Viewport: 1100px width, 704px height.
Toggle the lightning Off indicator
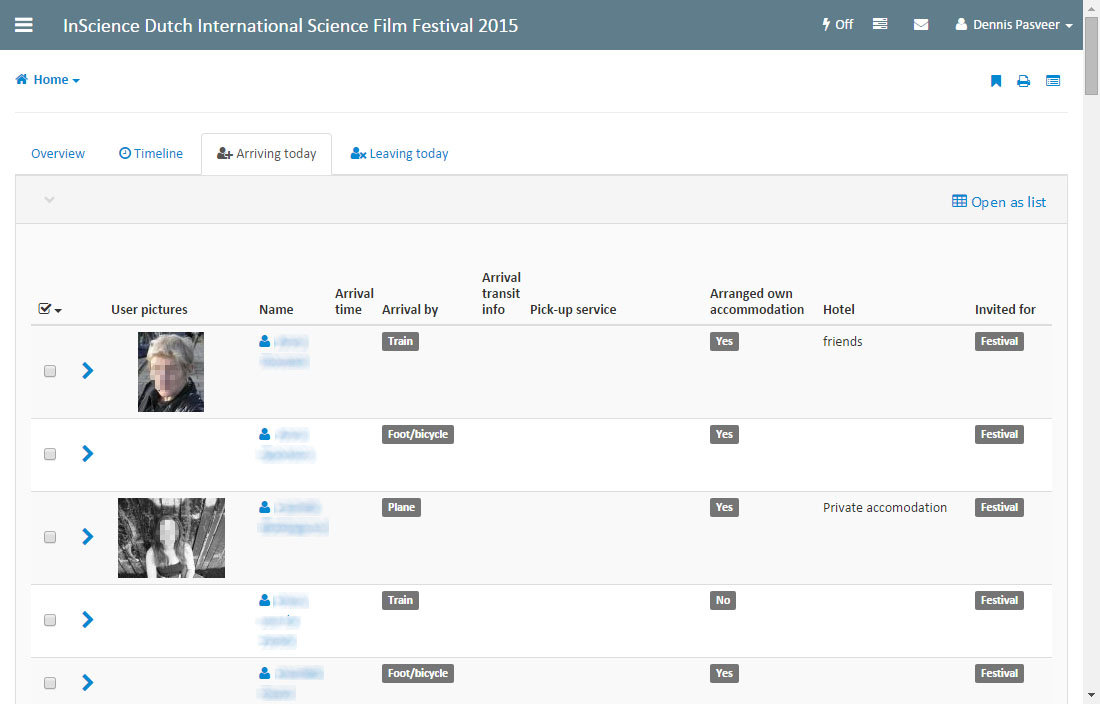click(x=837, y=25)
